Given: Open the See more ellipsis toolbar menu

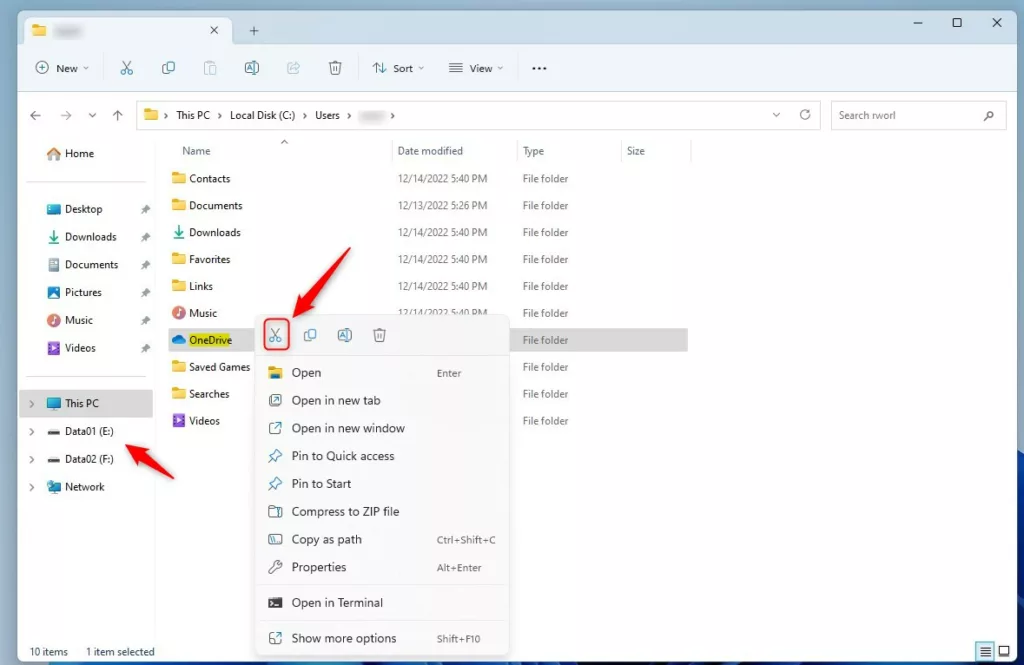Looking at the screenshot, I should [539, 68].
